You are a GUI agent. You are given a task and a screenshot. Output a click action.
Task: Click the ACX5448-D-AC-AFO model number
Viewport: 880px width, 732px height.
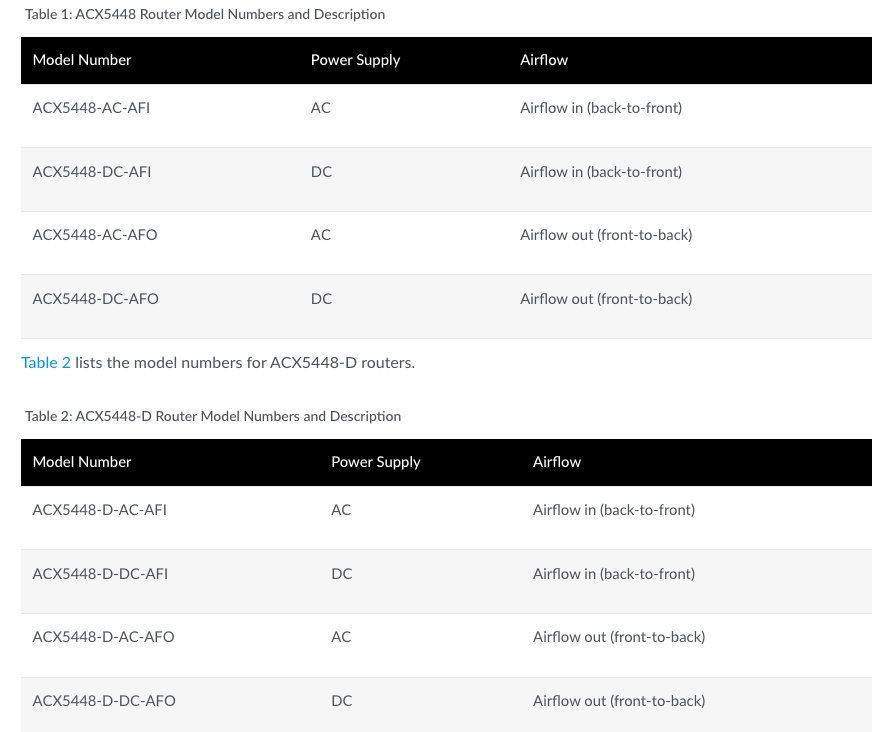[x=103, y=637]
